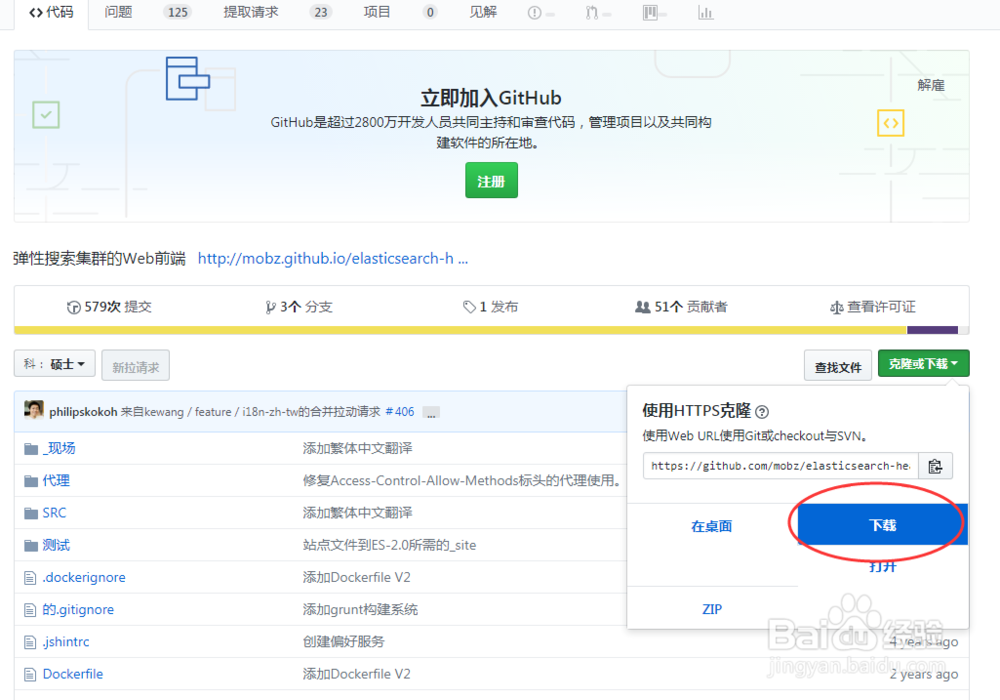Click the 查找文件 find file button
The height and width of the screenshot is (700, 1000).
tap(837, 366)
